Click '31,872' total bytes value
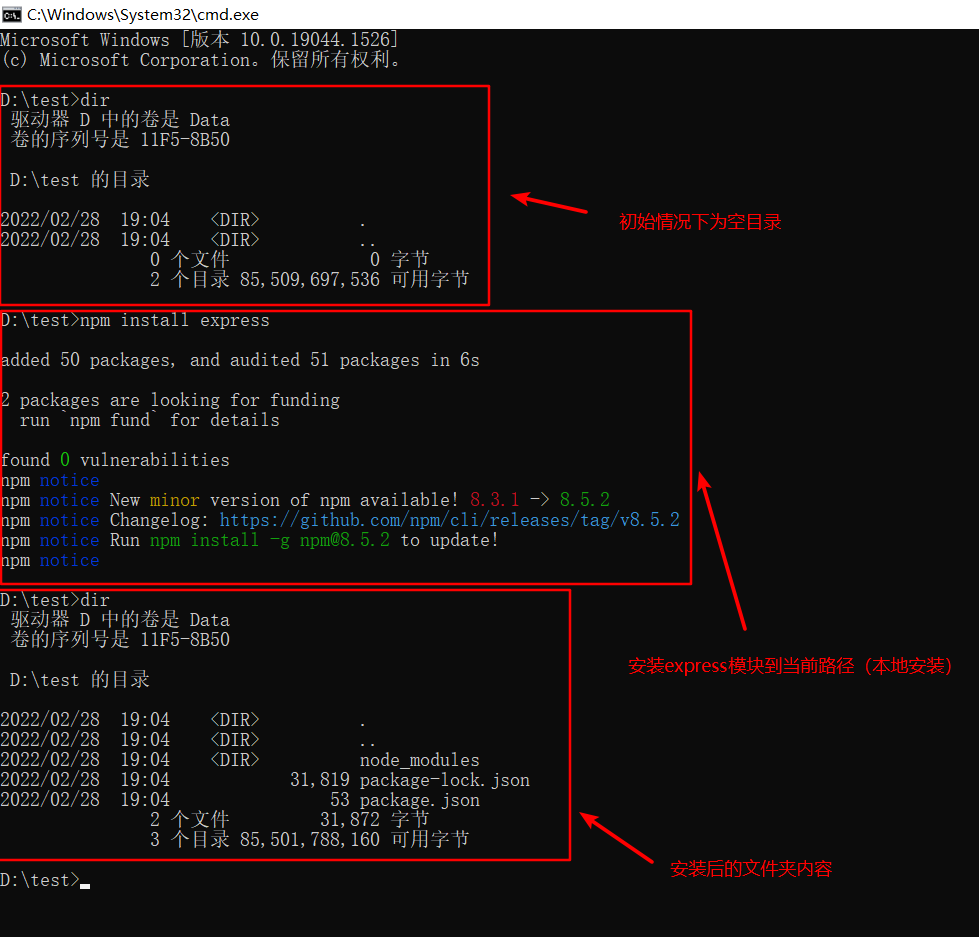 (350, 820)
